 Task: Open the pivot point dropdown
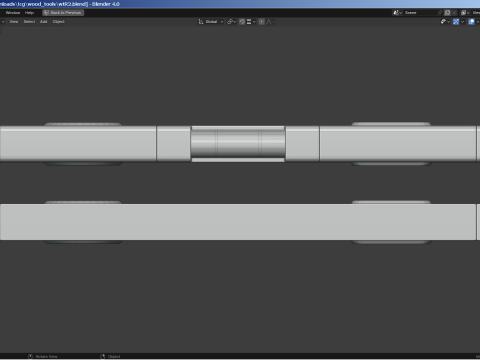pyautogui.click(x=231, y=22)
